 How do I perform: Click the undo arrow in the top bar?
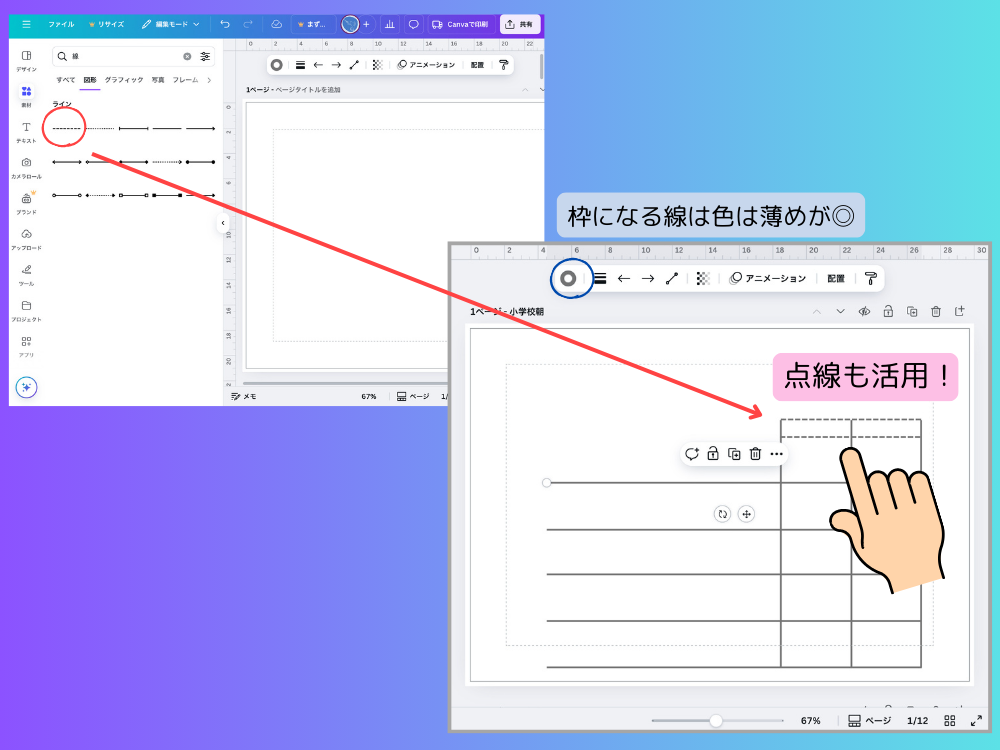coord(225,24)
